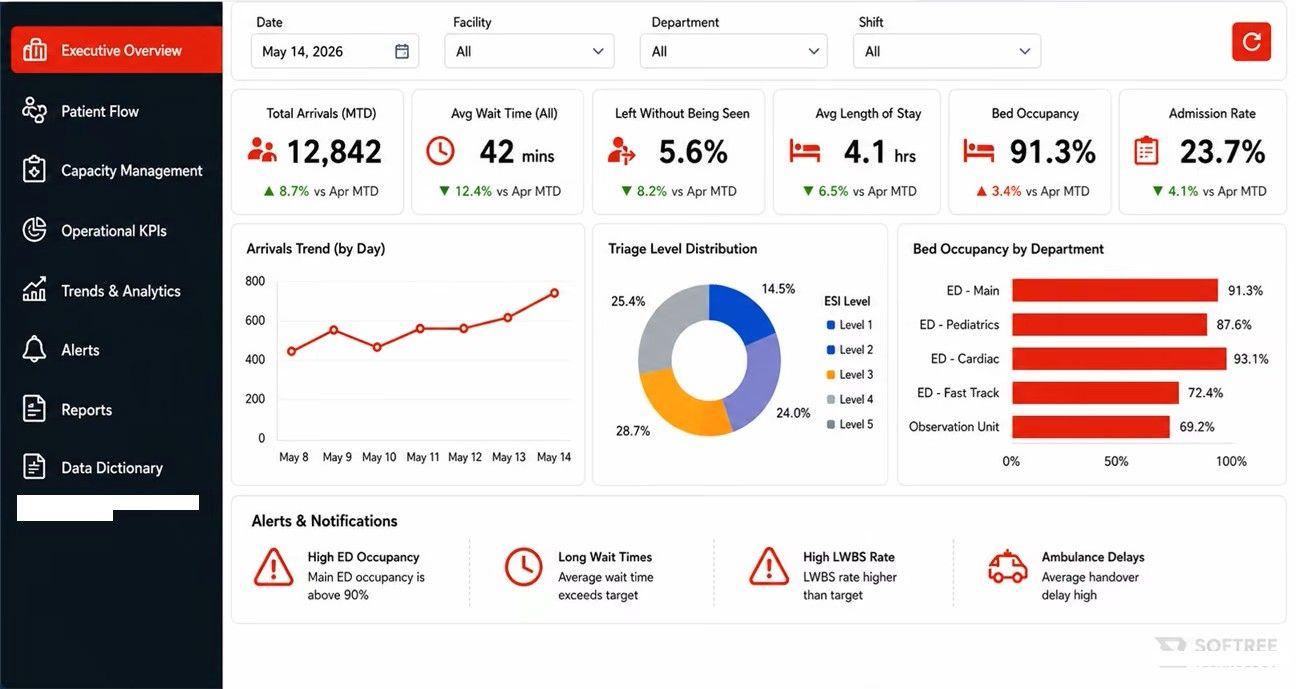Viewport: 1296px width, 689px height.
Task: Click the High LWBS Rate alert title
Action: coord(849,557)
